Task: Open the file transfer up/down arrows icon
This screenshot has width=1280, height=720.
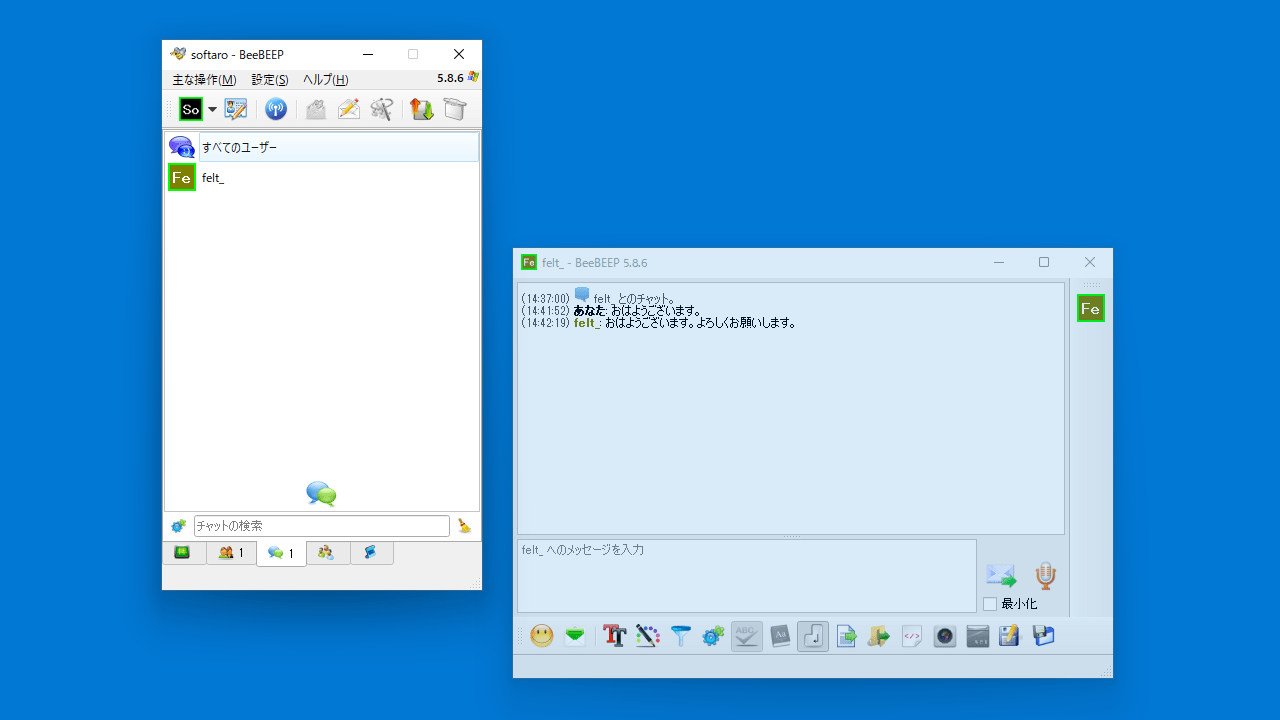Action: coord(422,109)
